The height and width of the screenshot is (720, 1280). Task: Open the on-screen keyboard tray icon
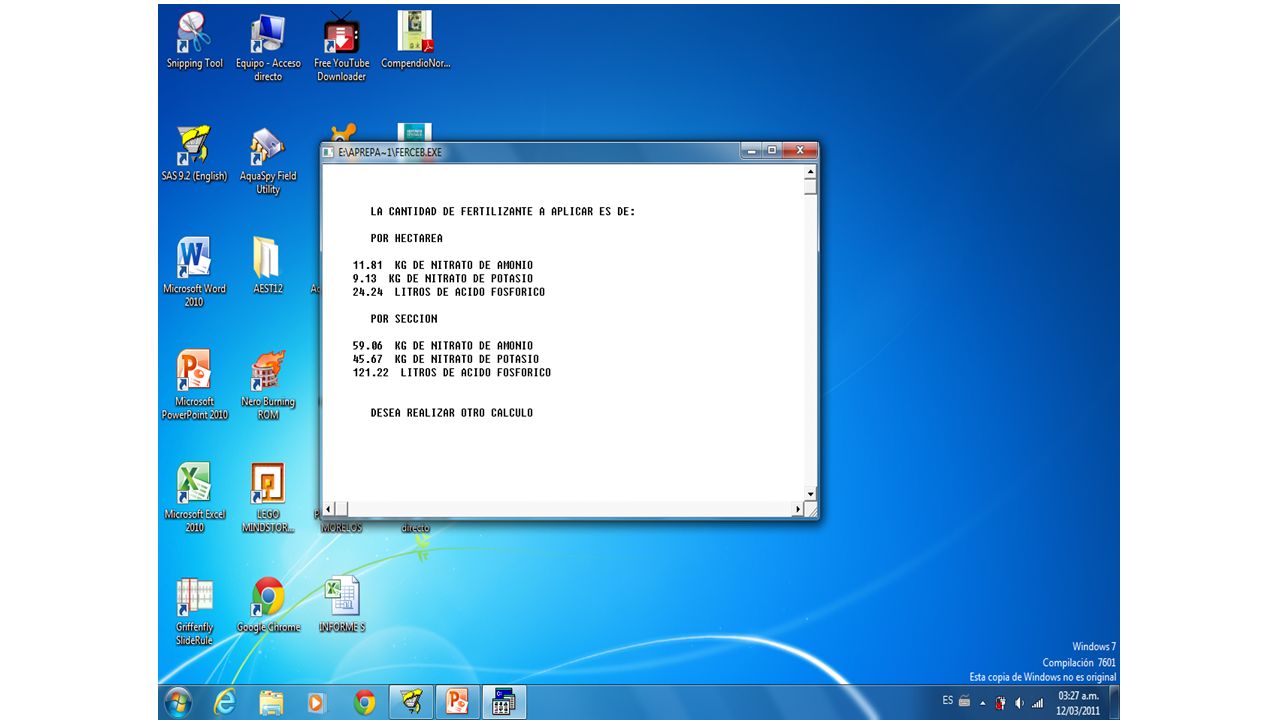coord(965,701)
